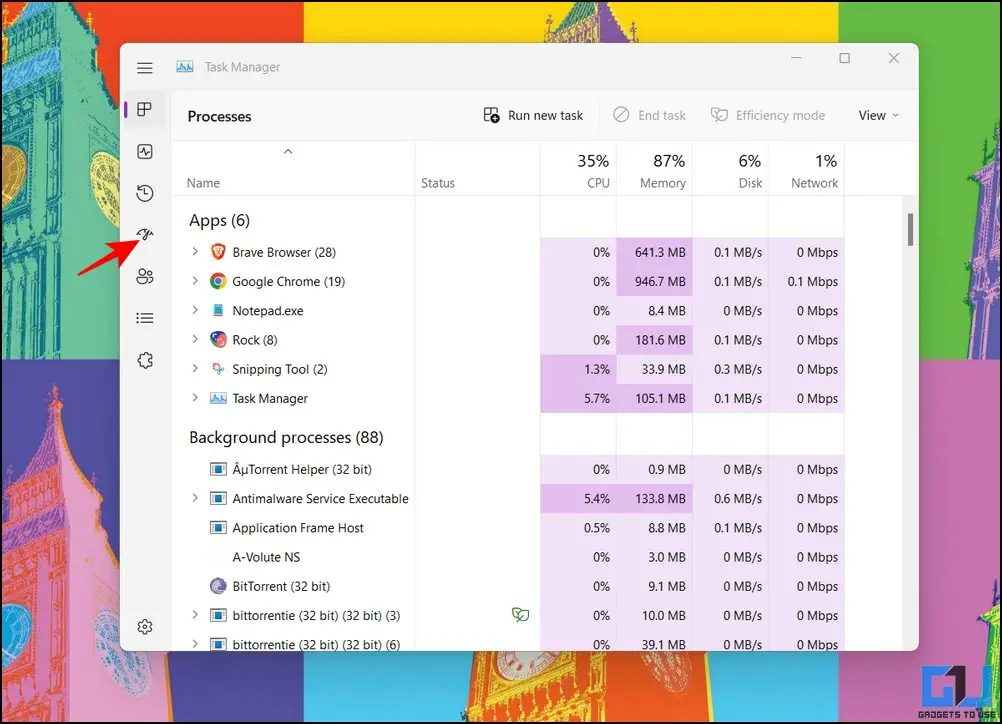Open the Performance tab in sidebar
Image resolution: width=1002 pixels, height=724 pixels.
point(144,151)
